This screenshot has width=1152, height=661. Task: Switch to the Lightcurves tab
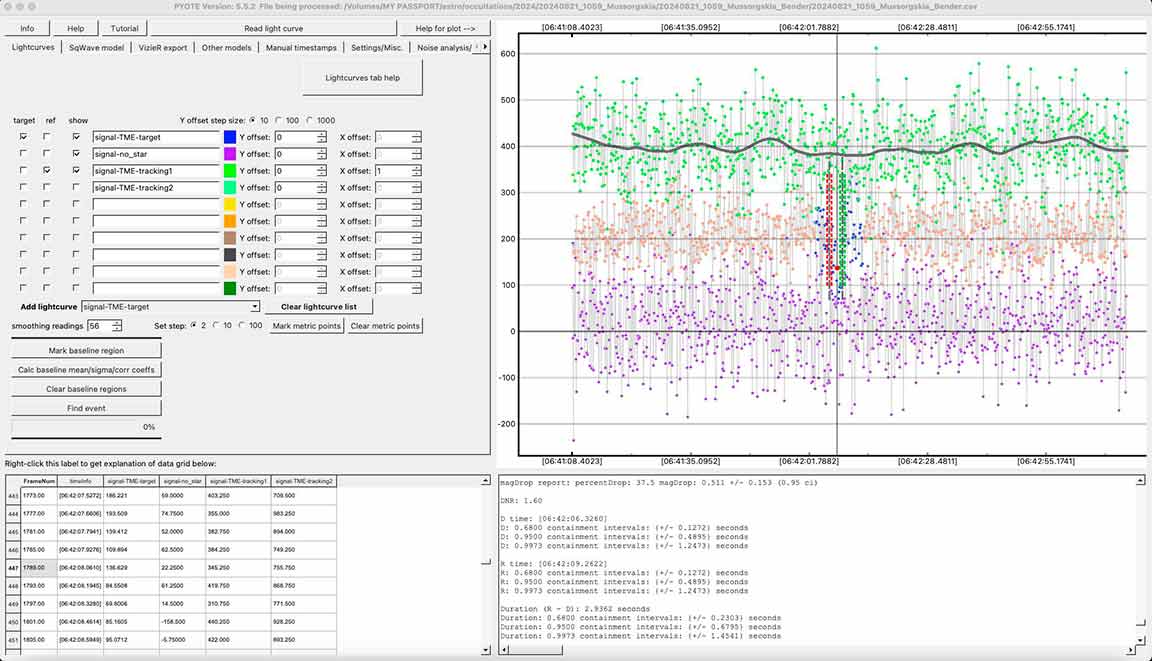(33, 48)
